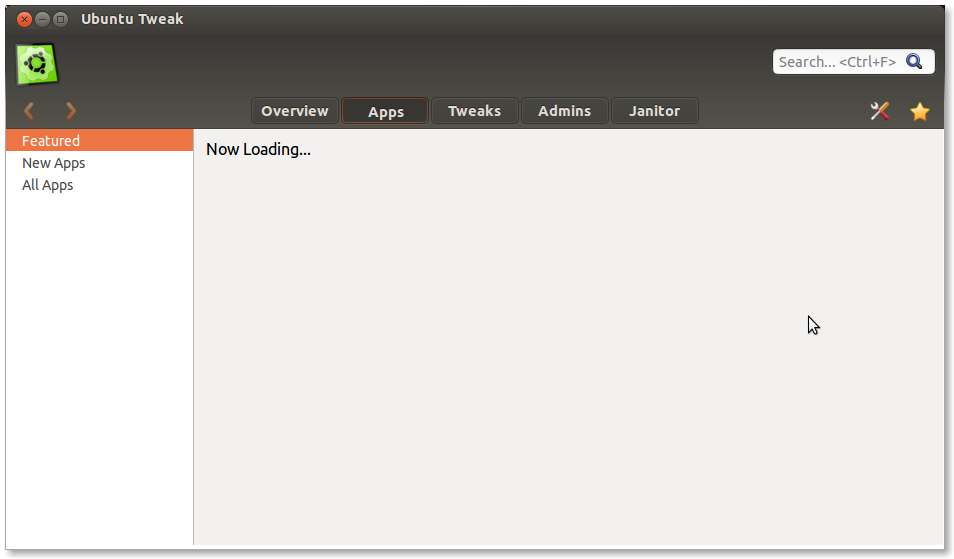Minimize the Ubuntu Tweak window
Screen dimensions: 954x559
tap(42, 19)
